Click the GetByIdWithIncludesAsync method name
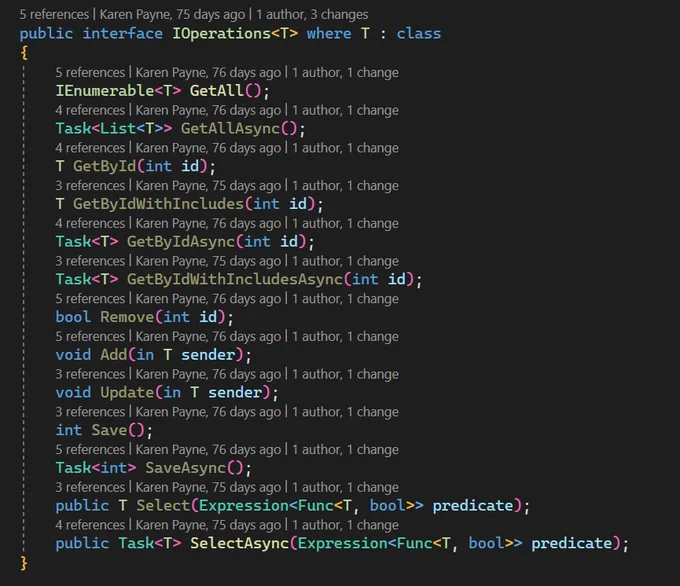Screen dimensions: 680x586 tap(235, 279)
